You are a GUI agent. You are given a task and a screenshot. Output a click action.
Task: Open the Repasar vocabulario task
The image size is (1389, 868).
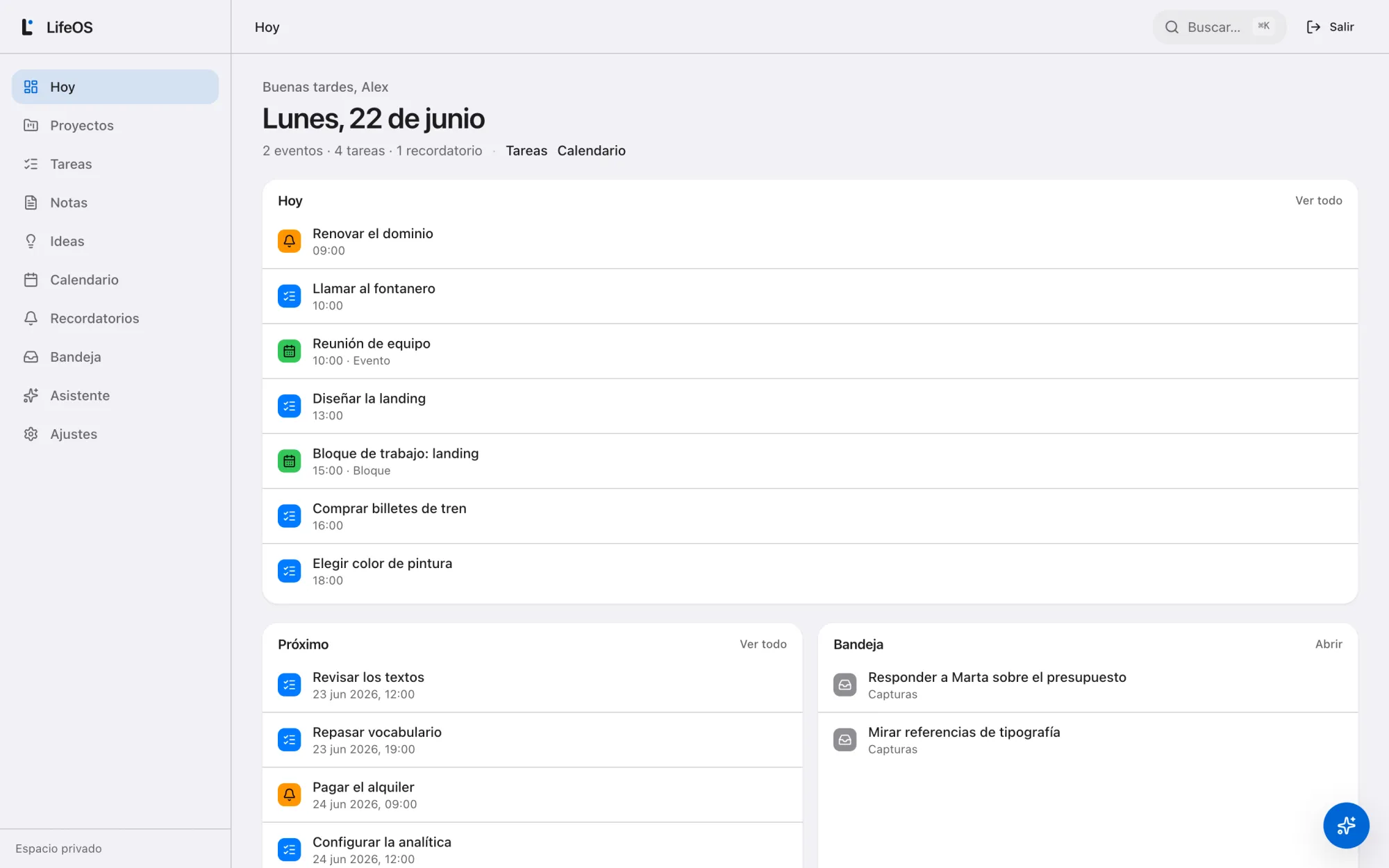(x=532, y=740)
